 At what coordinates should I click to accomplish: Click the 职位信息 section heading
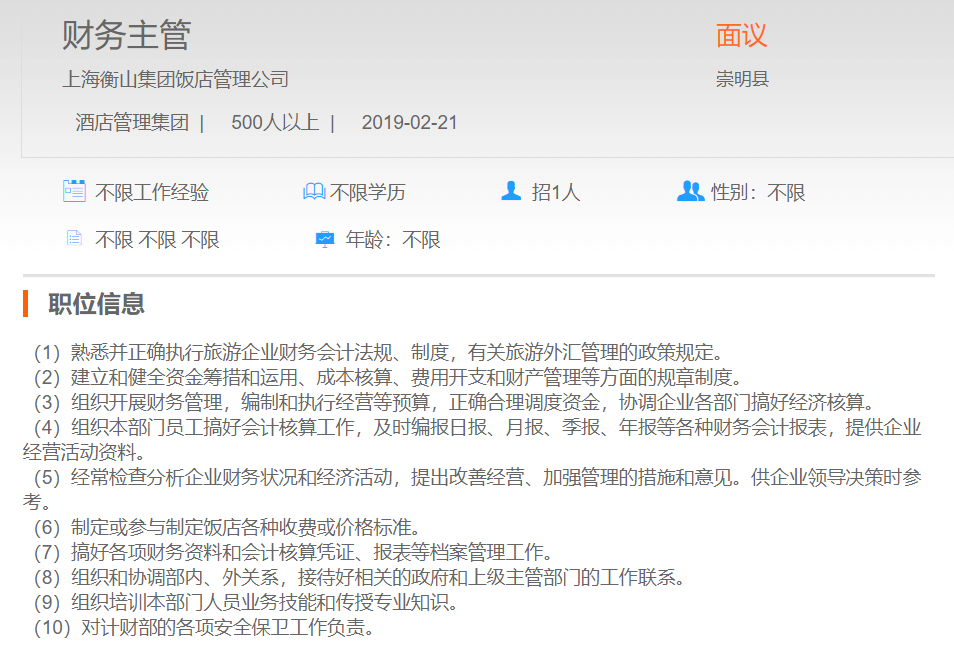pyautogui.click(x=97, y=303)
